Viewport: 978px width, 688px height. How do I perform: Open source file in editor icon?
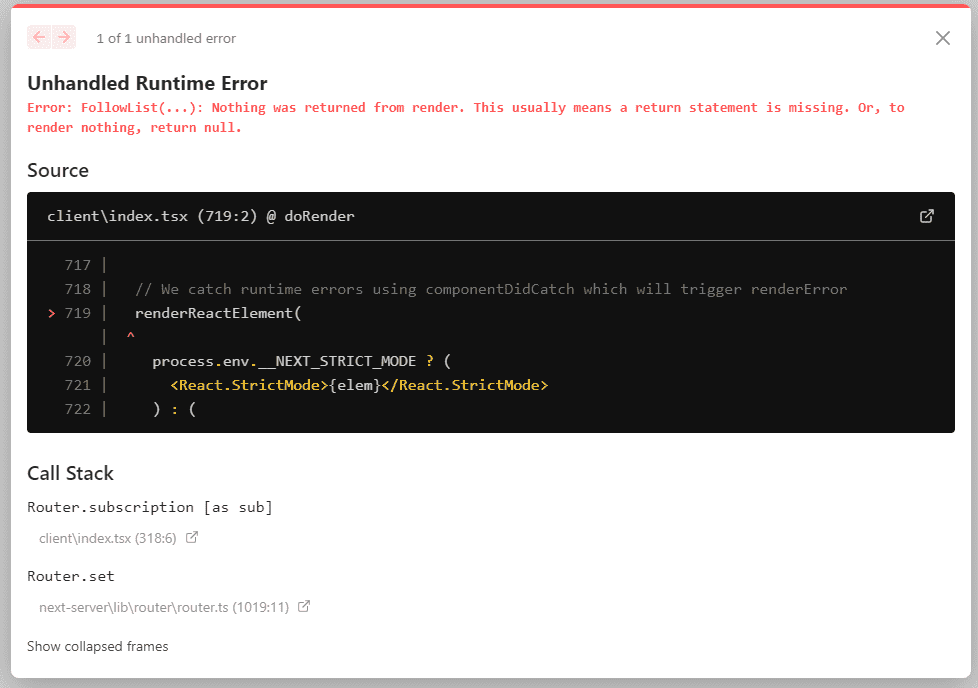point(926,216)
